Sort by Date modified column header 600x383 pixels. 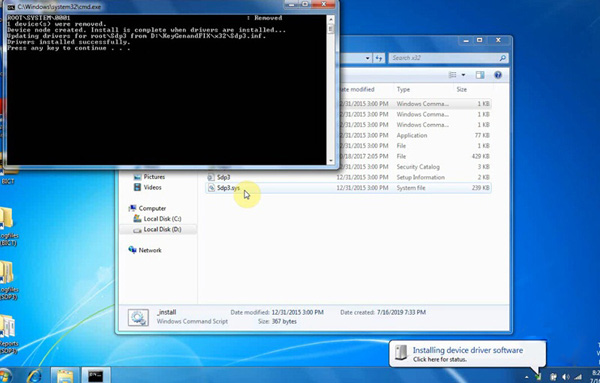(357, 90)
